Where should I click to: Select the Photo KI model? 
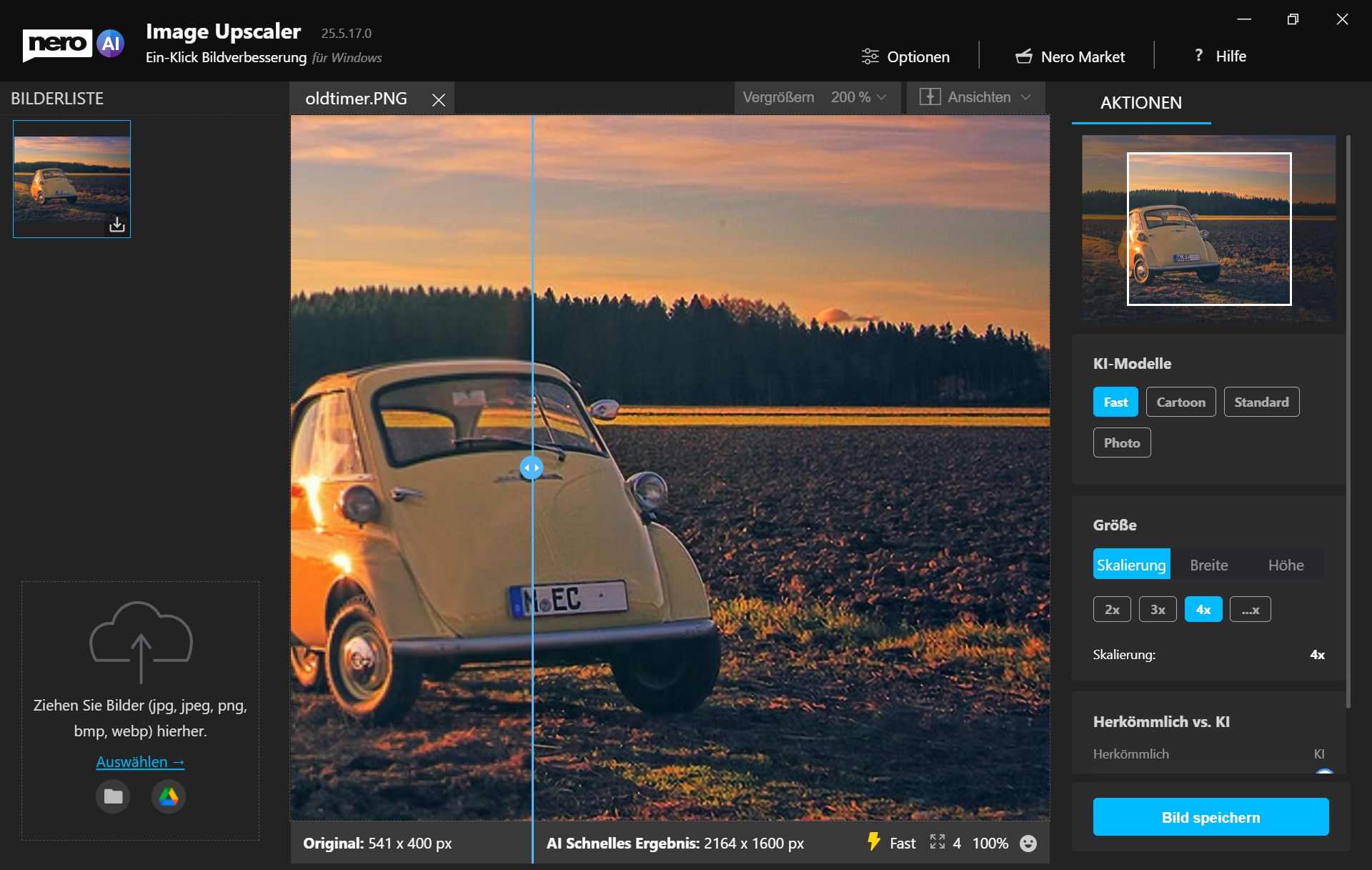click(x=1122, y=443)
